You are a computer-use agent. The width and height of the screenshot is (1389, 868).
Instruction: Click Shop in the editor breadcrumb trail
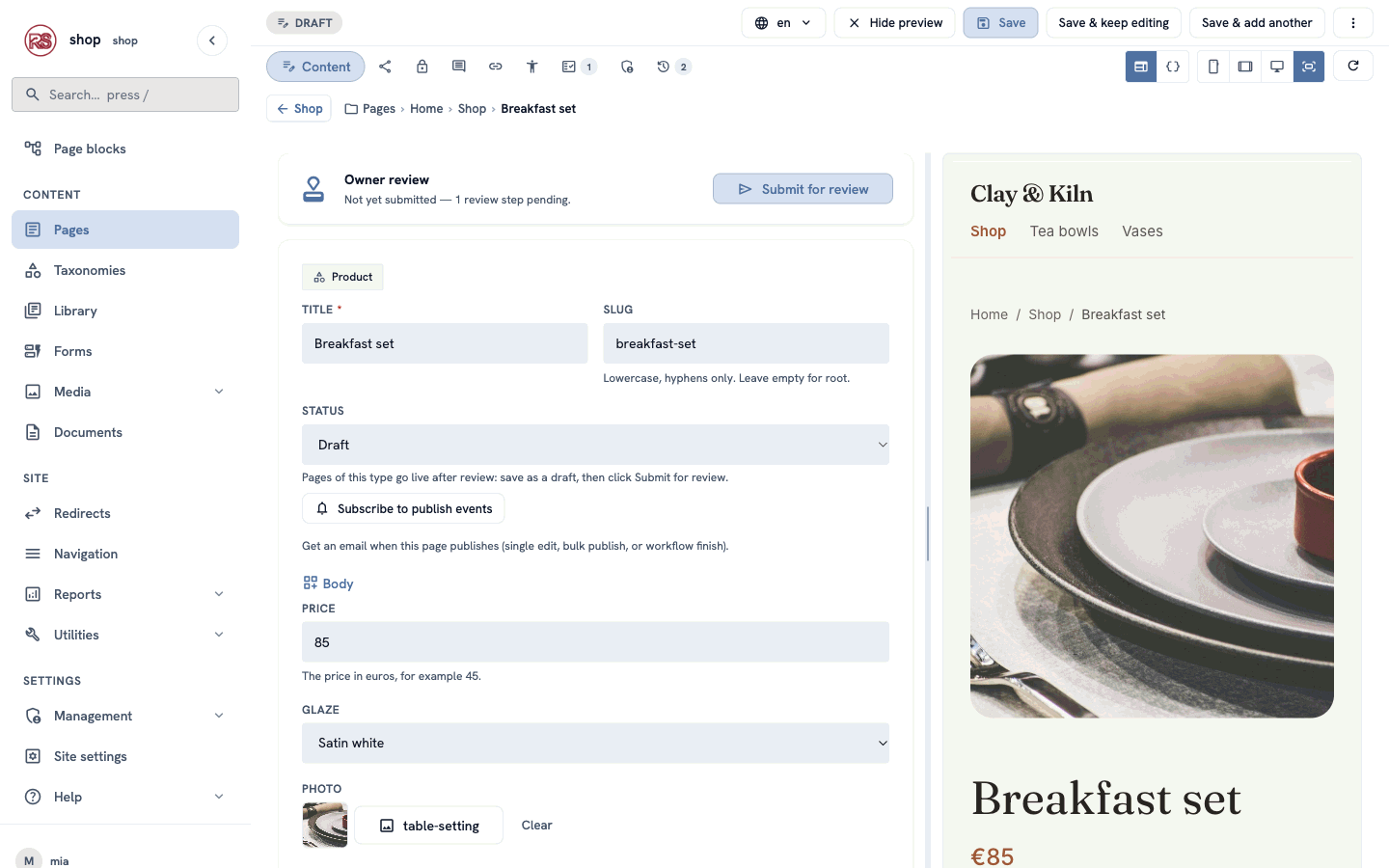click(472, 109)
